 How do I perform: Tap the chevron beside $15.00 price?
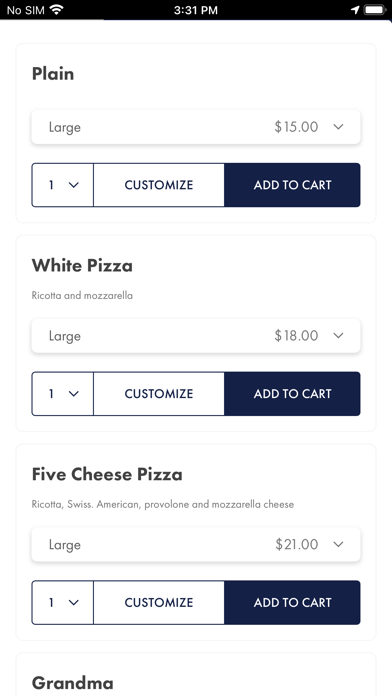(338, 127)
